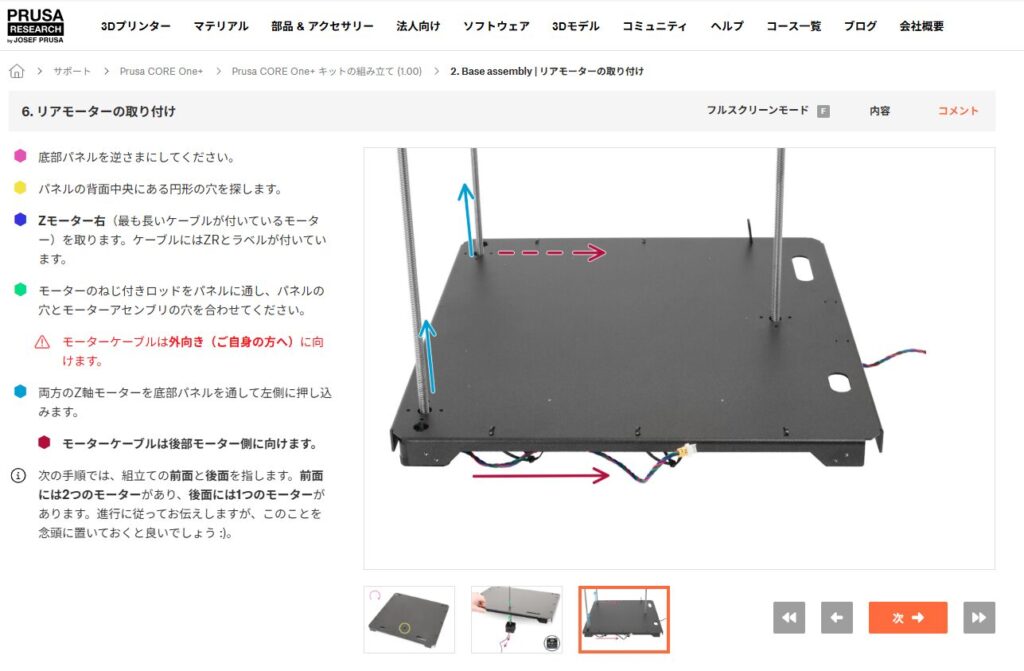The height and width of the screenshot is (671, 1024).
Task: Jump to first step with rewind button
Action: click(789, 617)
